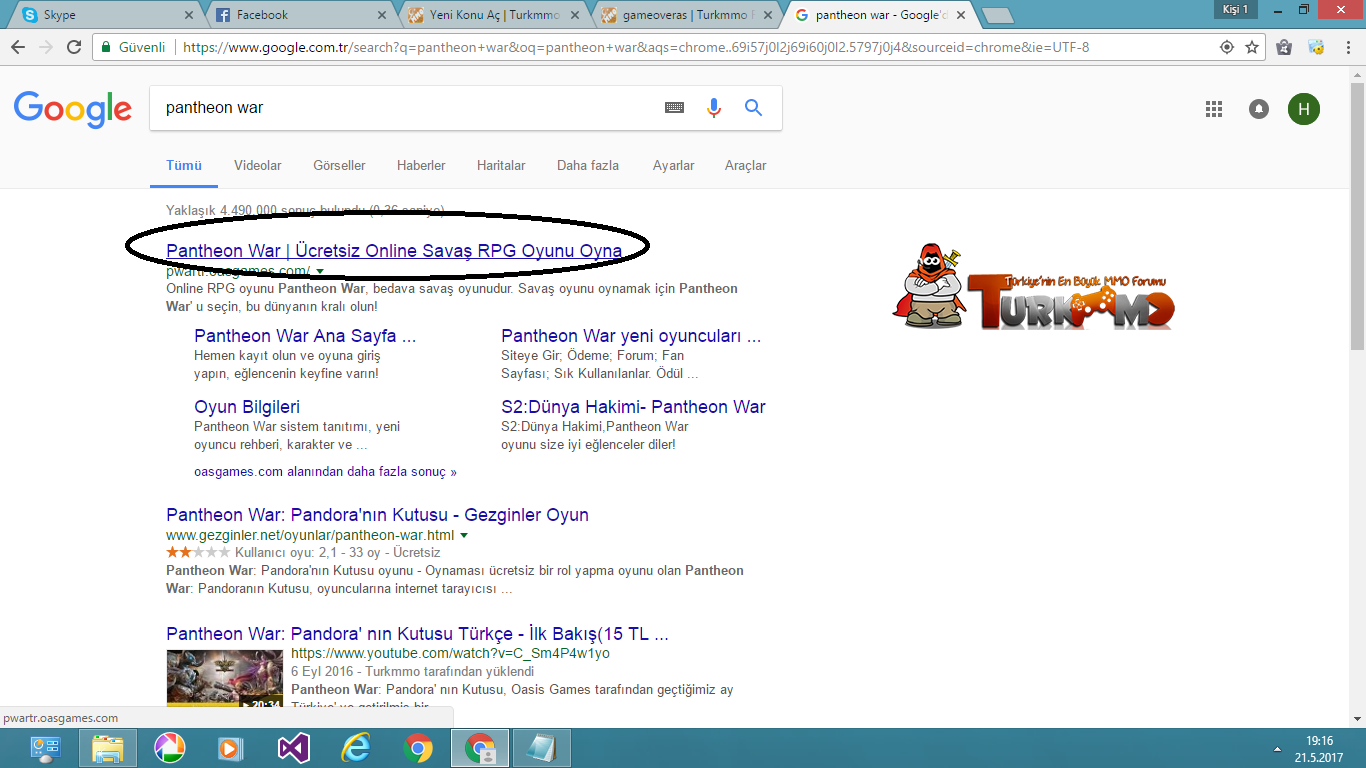Open a new tab with the blank tab button
The width and height of the screenshot is (1366, 768).
pyautogui.click(x=996, y=15)
